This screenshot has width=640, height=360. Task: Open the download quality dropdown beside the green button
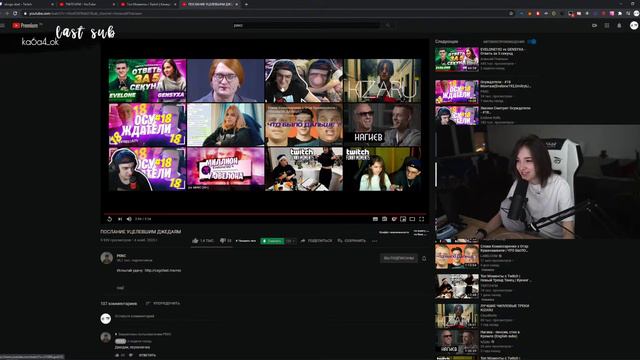click(x=290, y=241)
